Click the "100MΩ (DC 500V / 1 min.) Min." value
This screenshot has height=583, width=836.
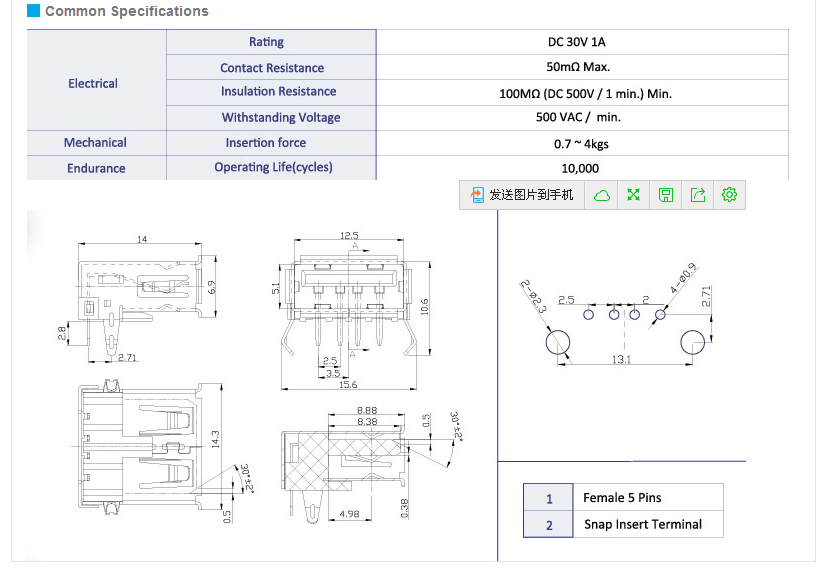585,94
